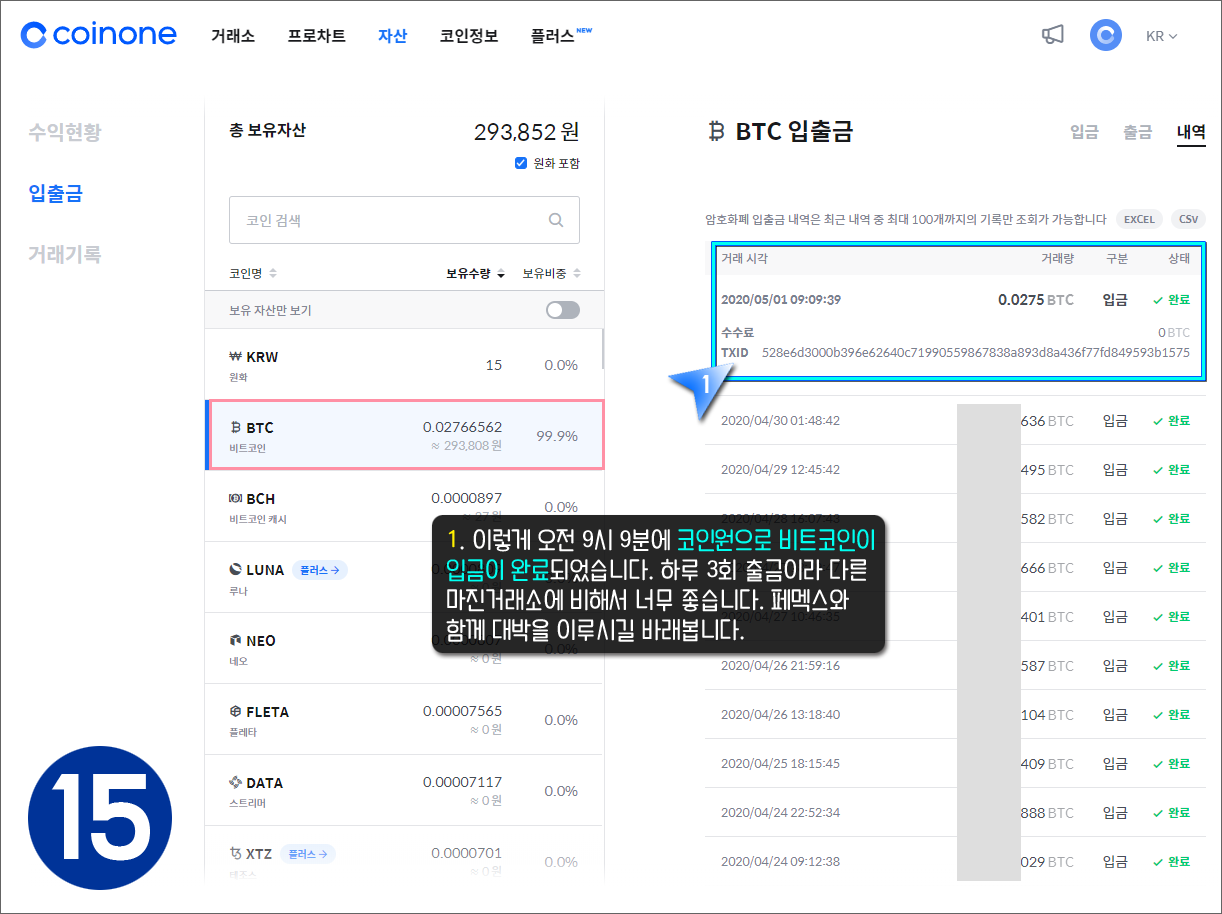Click the search magnifier icon in coin search

[x=556, y=220]
